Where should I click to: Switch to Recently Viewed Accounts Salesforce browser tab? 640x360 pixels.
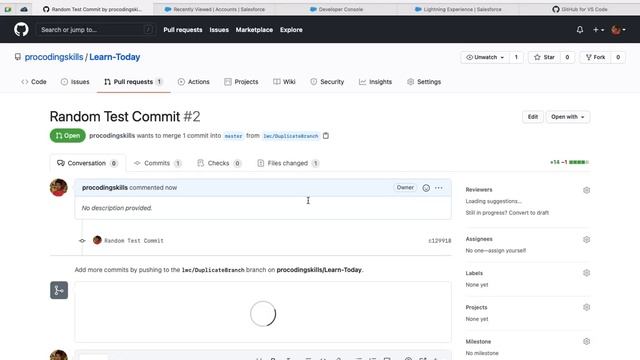pos(214,9)
